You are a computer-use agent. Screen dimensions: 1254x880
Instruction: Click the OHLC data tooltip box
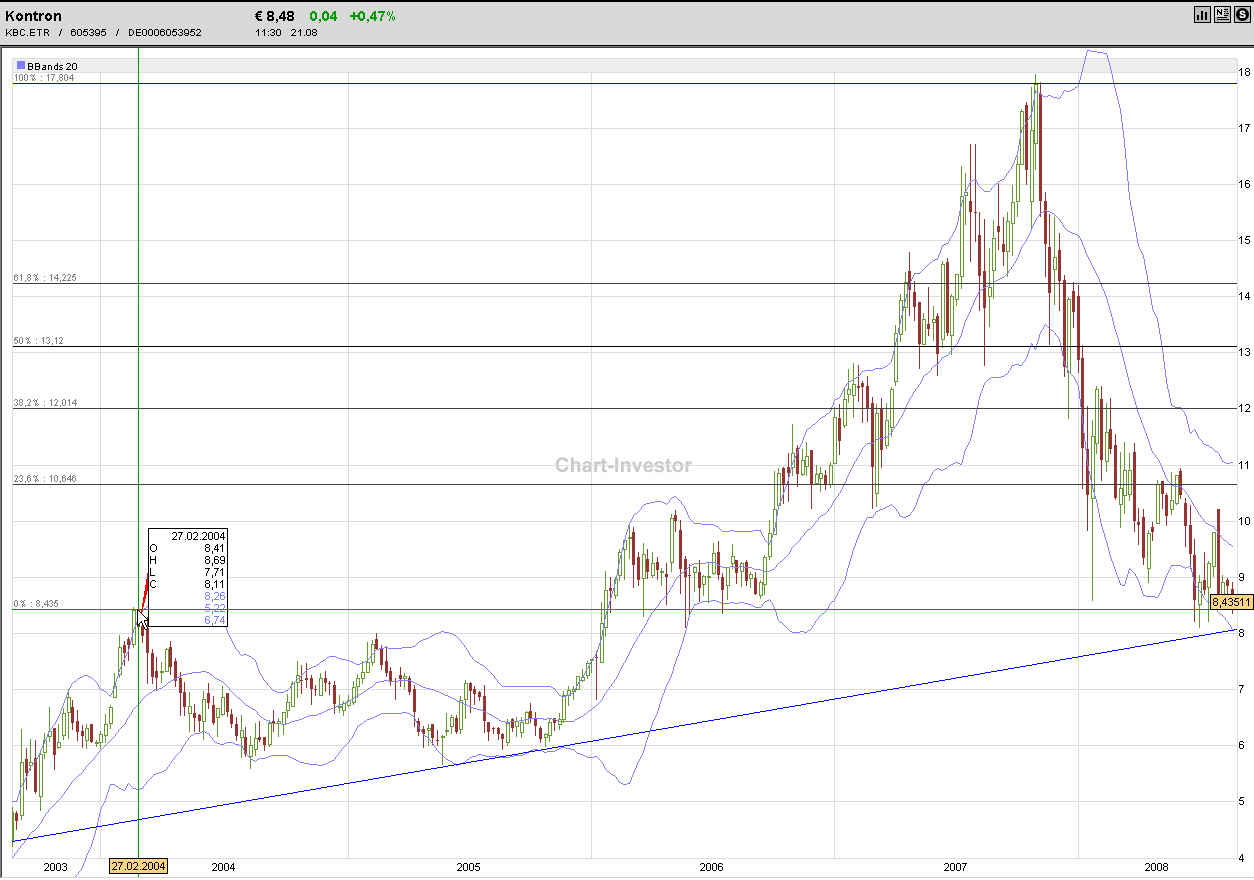pyautogui.click(x=188, y=578)
